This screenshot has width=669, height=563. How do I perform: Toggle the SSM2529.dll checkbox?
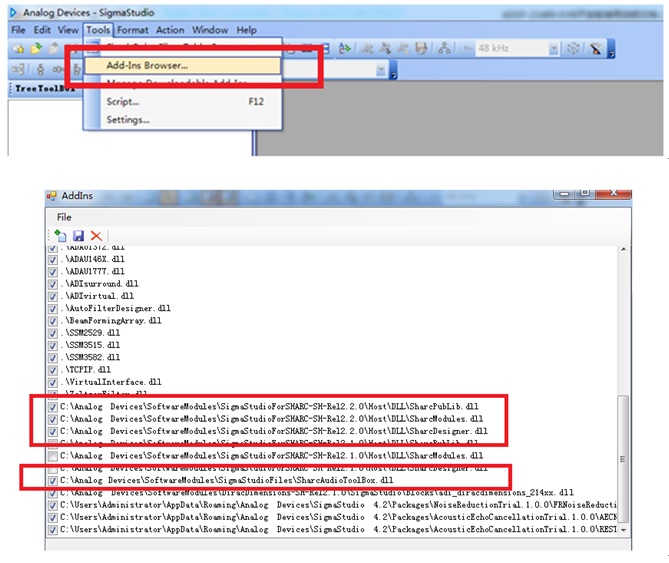pyautogui.click(x=53, y=333)
